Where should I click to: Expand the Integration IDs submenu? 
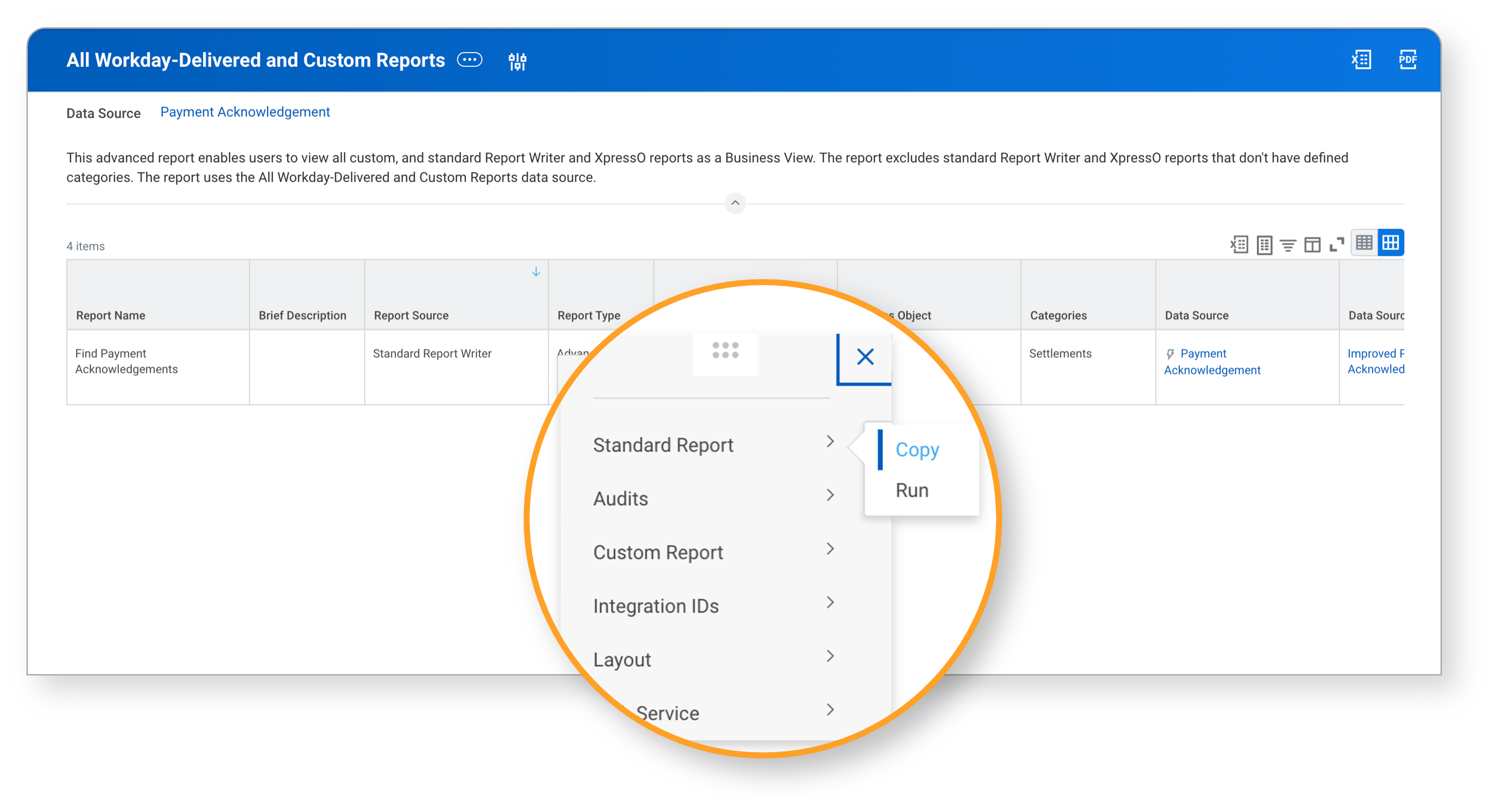tap(714, 606)
